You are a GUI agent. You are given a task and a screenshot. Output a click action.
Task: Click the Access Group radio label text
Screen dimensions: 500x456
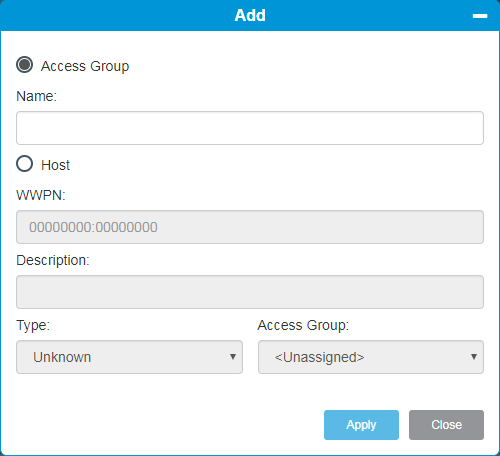tap(85, 66)
